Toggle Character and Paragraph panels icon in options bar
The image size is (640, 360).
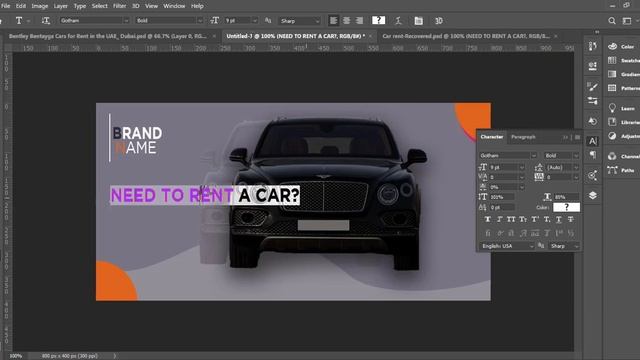[418, 20]
